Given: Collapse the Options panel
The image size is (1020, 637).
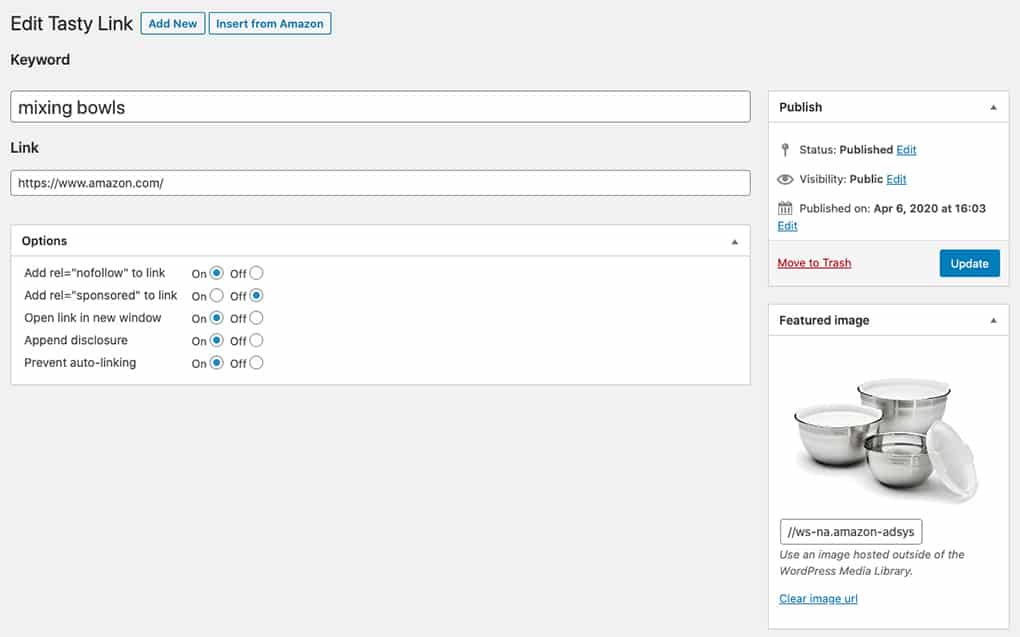Looking at the screenshot, I should [x=734, y=241].
